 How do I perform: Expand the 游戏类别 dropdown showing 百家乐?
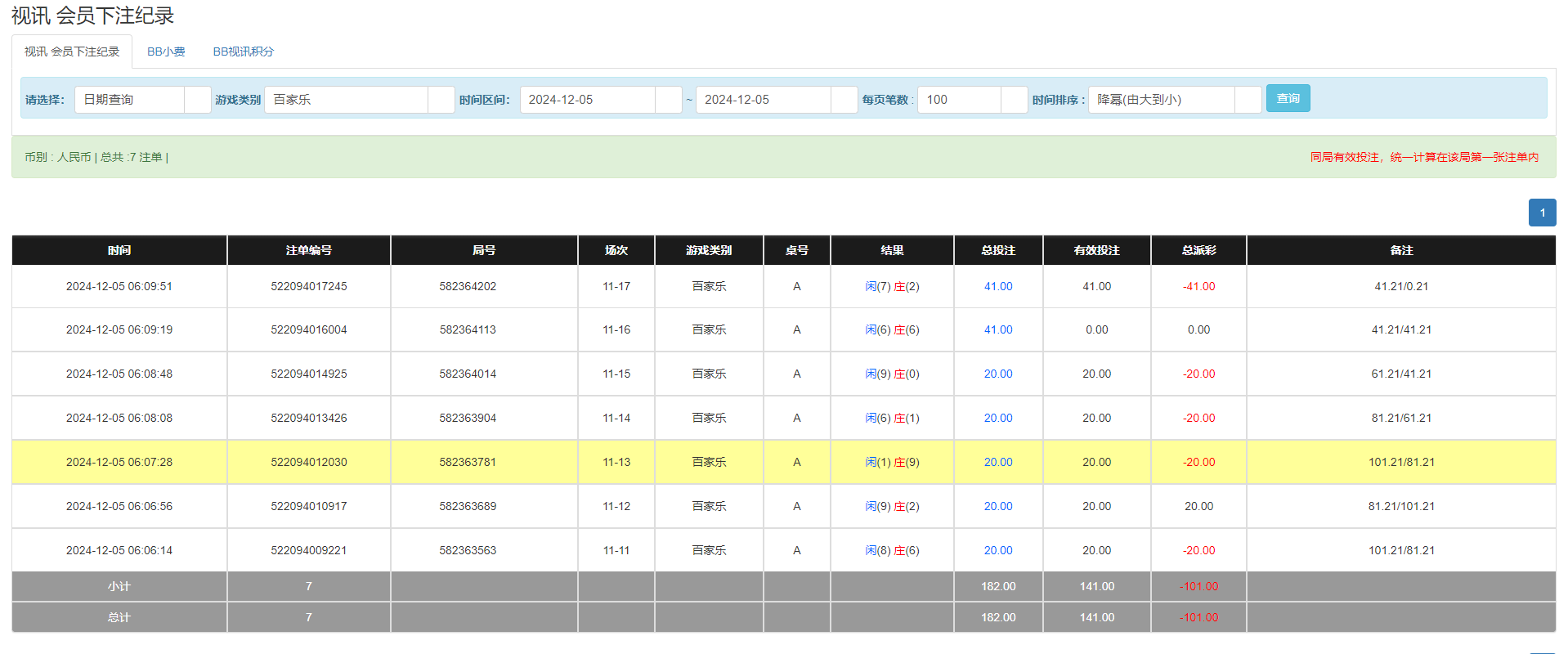(359, 100)
